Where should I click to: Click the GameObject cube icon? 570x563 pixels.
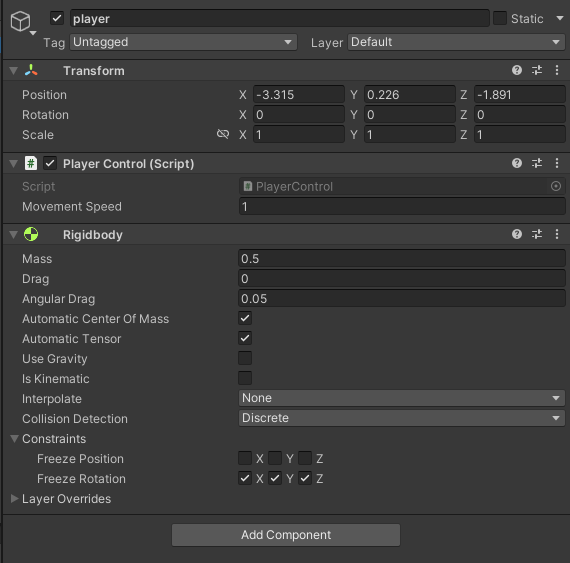click(20, 21)
